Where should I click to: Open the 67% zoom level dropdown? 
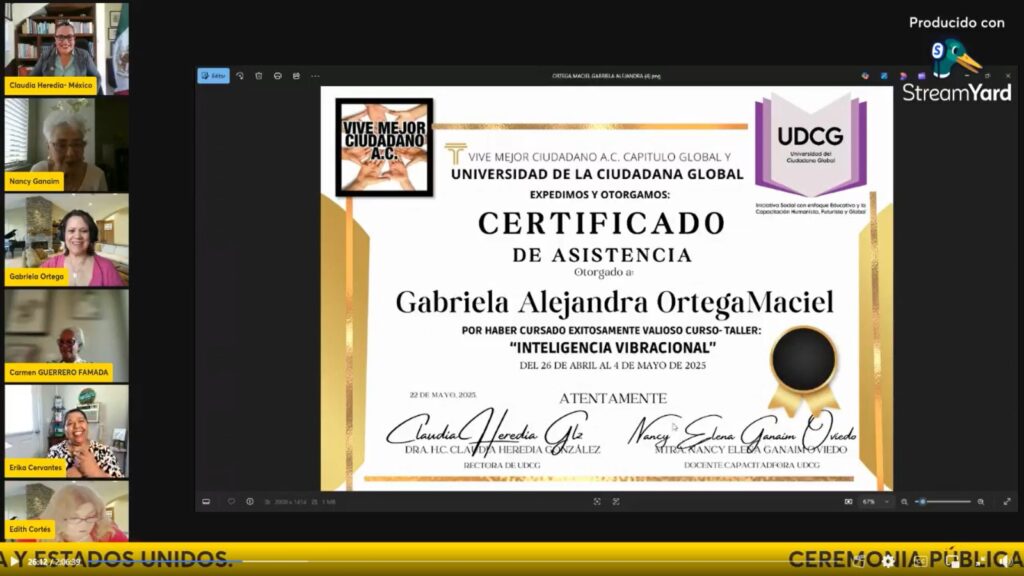[876, 502]
